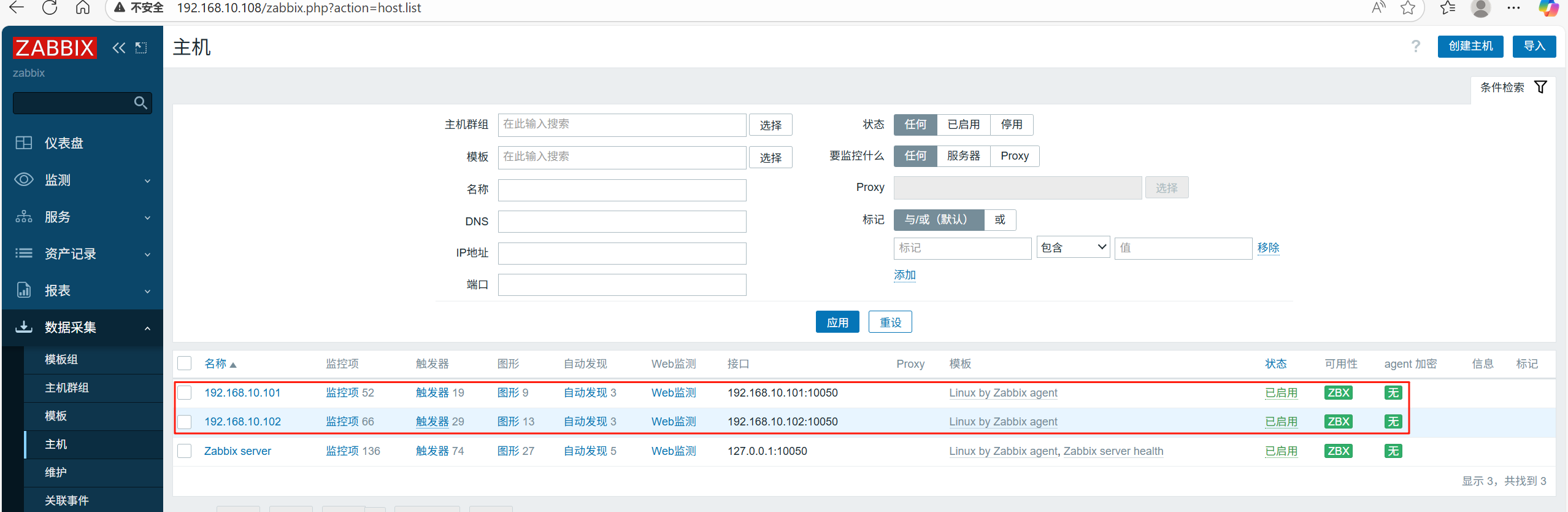Screen dimensions: 1568x512
Task: Open 触发器 link for 192.168.10.102
Action: [x=432, y=422]
